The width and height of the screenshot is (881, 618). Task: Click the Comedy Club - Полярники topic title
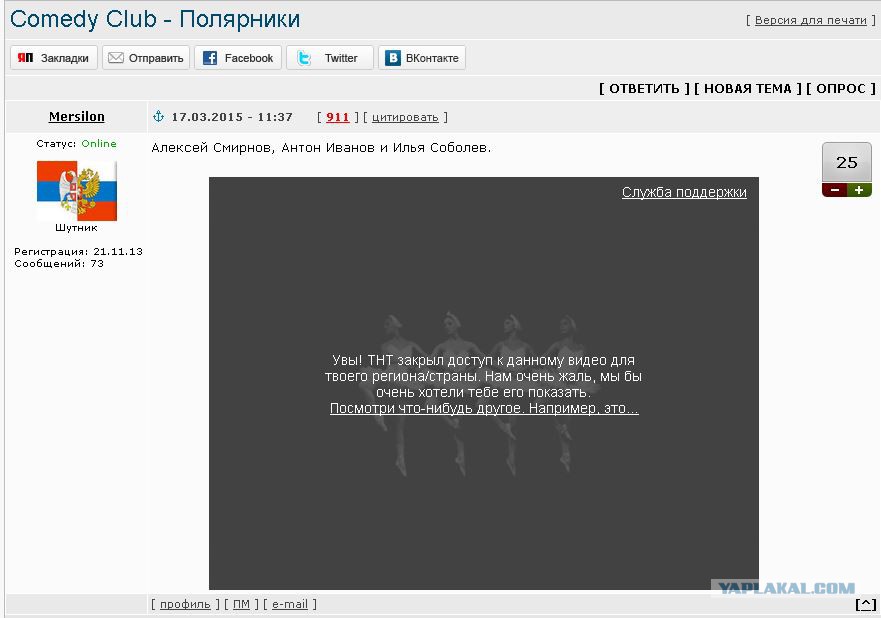tap(155, 19)
